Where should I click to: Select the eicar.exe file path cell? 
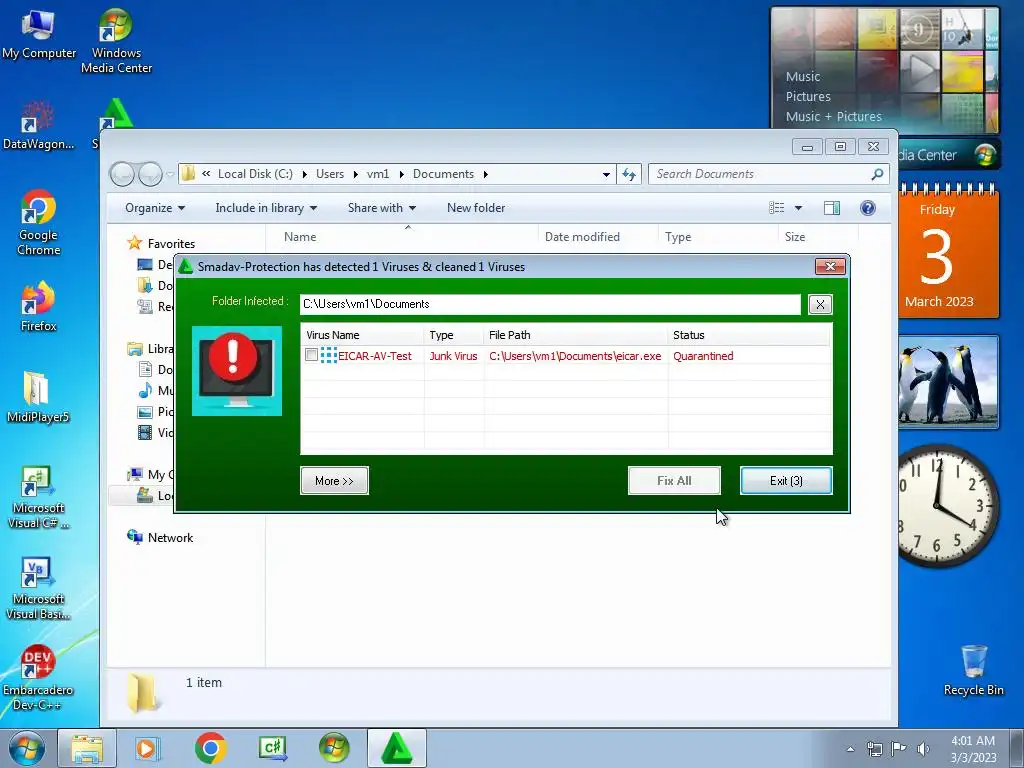tap(575, 356)
